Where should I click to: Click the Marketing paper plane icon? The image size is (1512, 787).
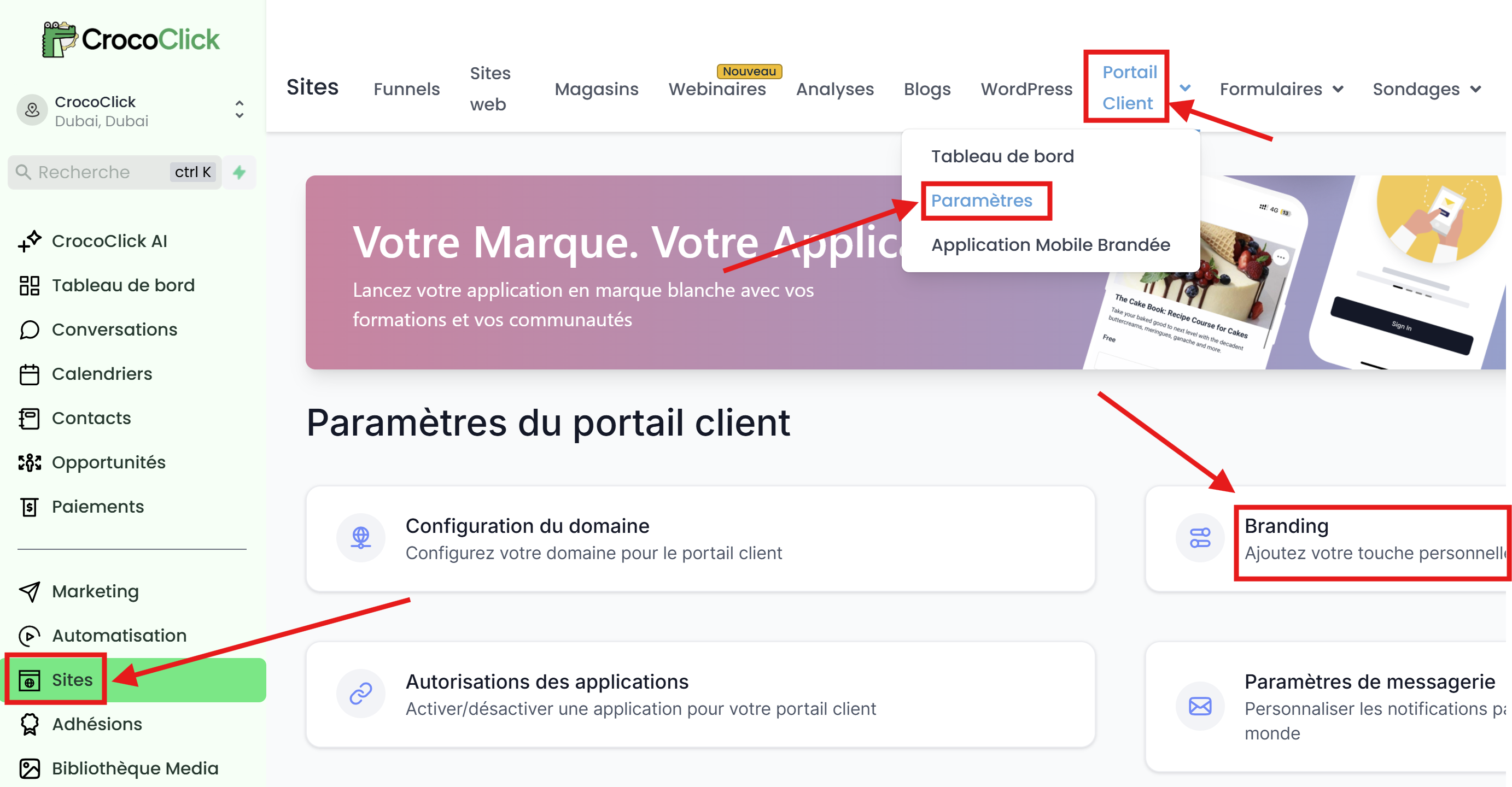[30, 592]
